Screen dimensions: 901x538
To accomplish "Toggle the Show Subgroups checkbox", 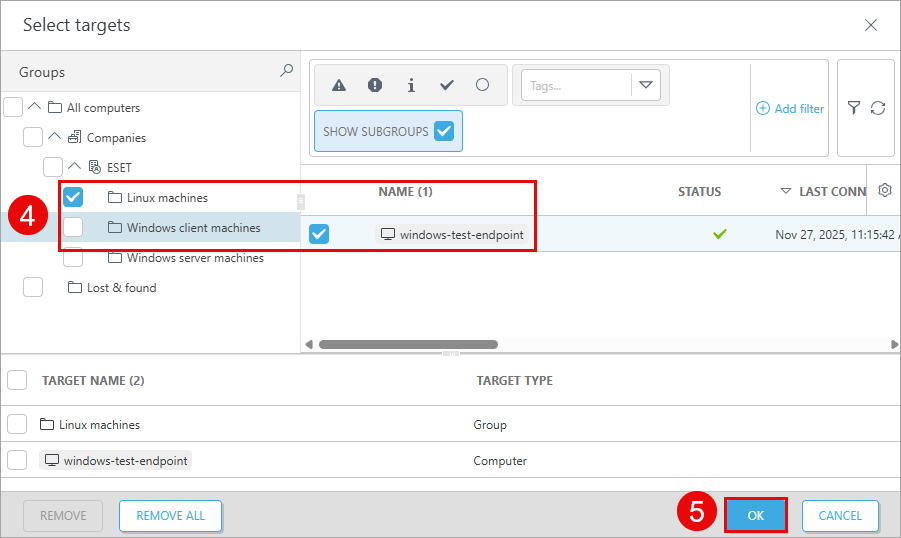I will click(444, 131).
